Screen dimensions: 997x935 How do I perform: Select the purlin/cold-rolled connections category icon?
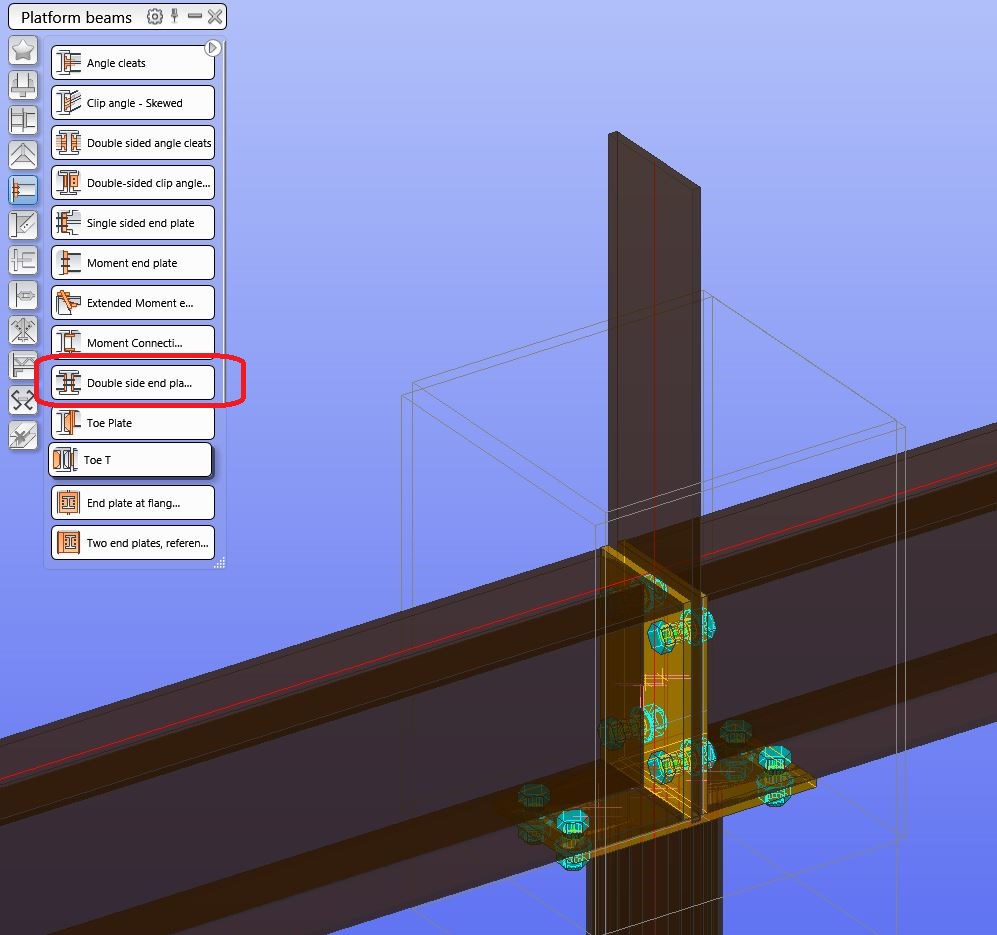pyautogui.click(x=23, y=260)
